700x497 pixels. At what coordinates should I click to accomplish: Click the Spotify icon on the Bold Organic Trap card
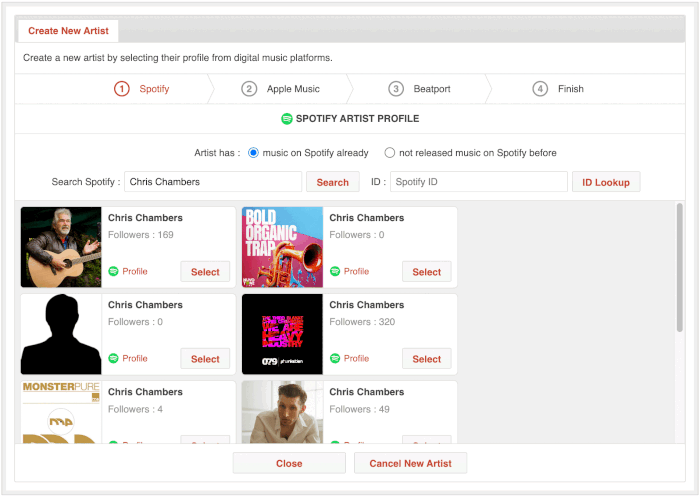point(335,271)
